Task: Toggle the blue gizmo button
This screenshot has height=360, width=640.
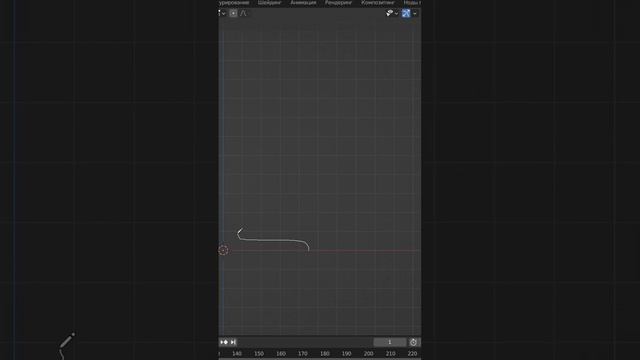Action: click(x=406, y=13)
